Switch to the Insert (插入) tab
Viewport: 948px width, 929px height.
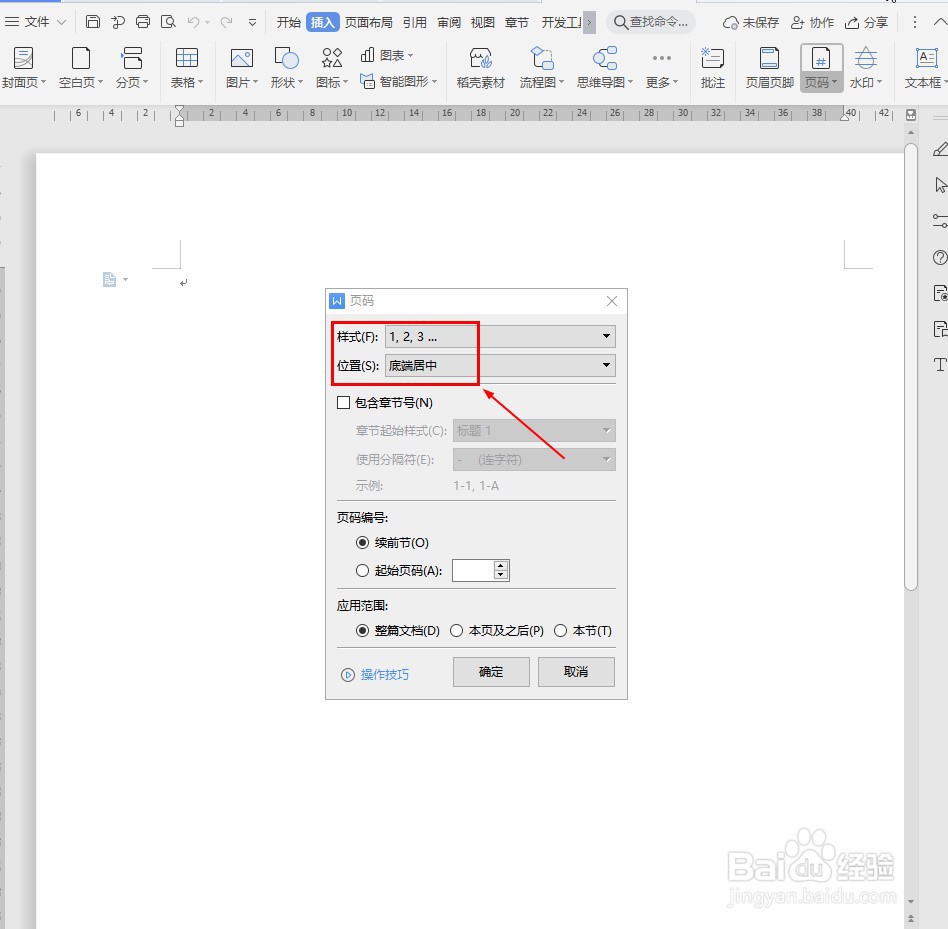(322, 22)
